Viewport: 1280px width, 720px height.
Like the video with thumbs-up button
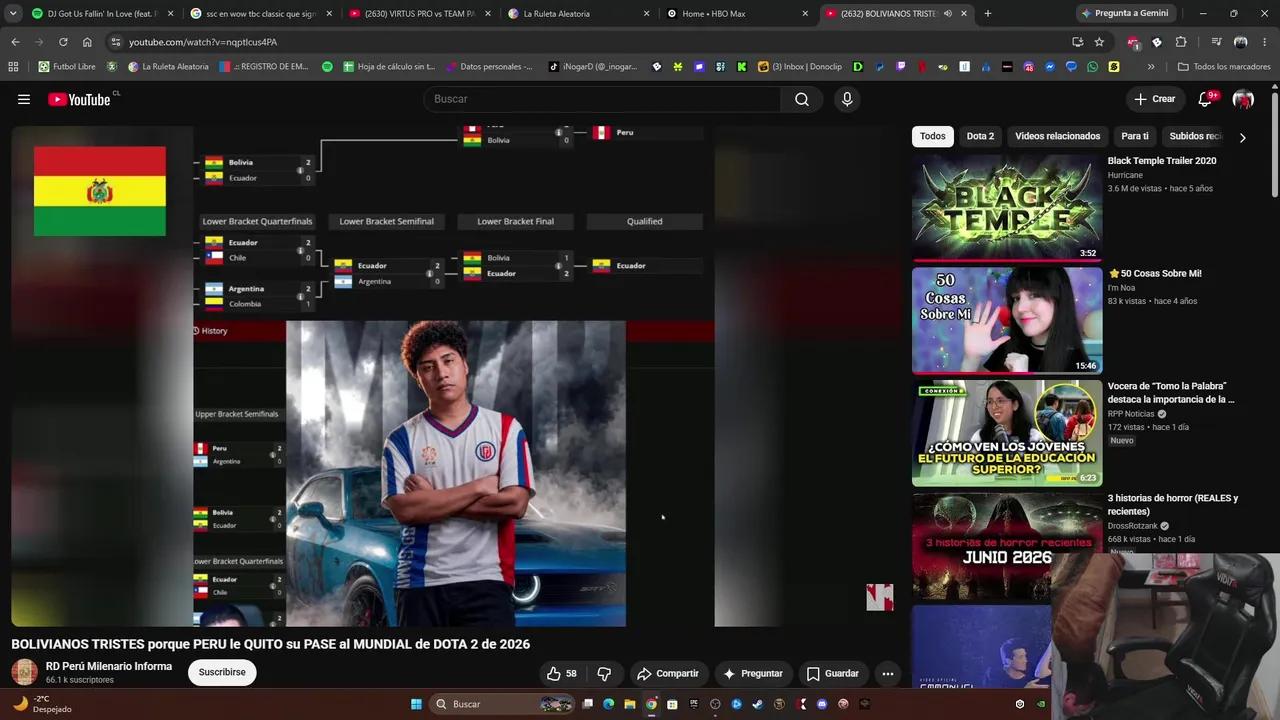pyautogui.click(x=562, y=673)
